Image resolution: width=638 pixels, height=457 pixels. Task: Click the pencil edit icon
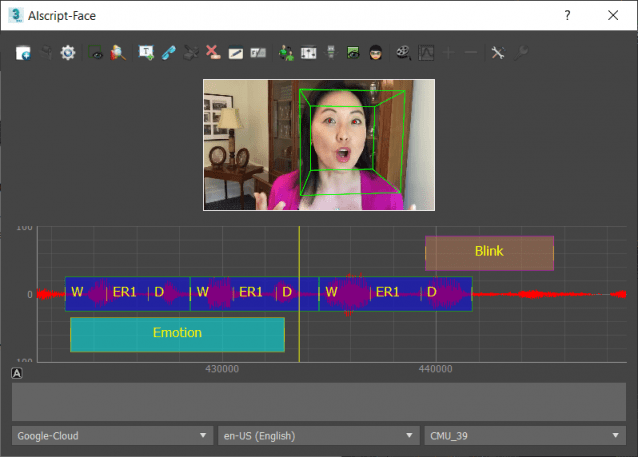click(x=236, y=53)
